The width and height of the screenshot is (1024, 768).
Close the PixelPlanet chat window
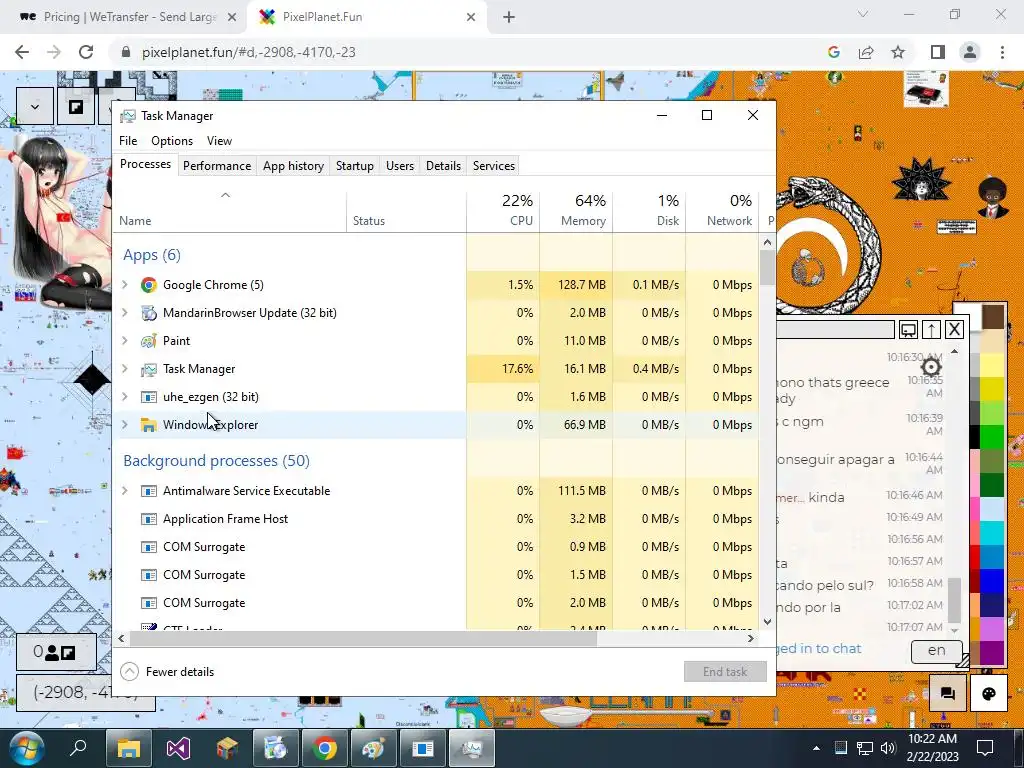point(954,330)
